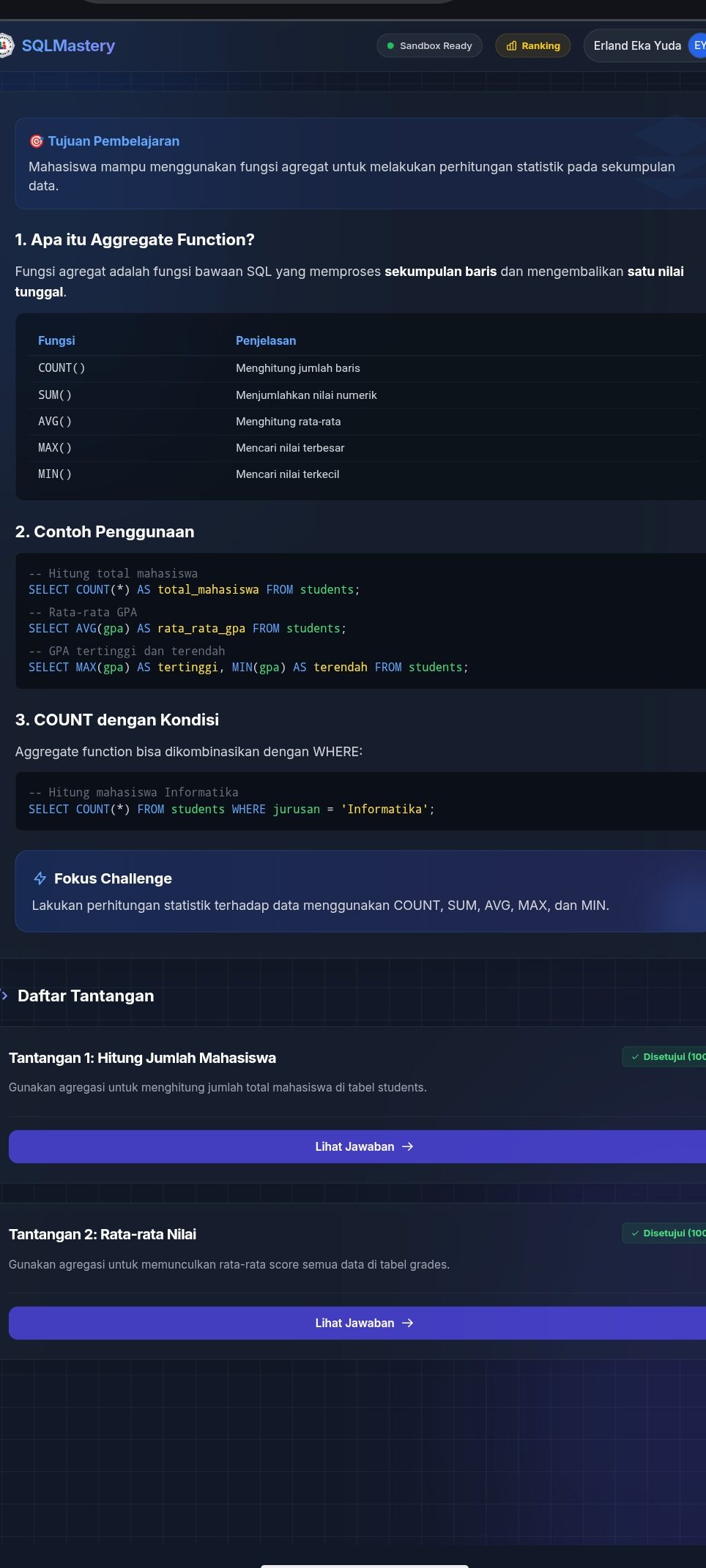Click the checkmark on Tantangan 1's Disetujui badge
706x1568 pixels.
pyautogui.click(x=635, y=1057)
